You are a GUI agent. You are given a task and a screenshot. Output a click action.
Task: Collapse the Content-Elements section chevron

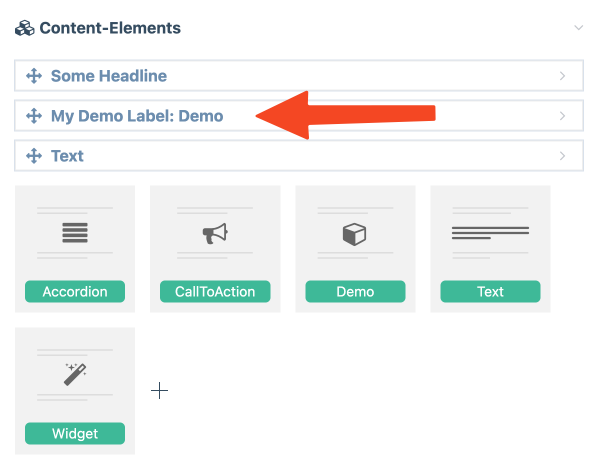(x=579, y=28)
